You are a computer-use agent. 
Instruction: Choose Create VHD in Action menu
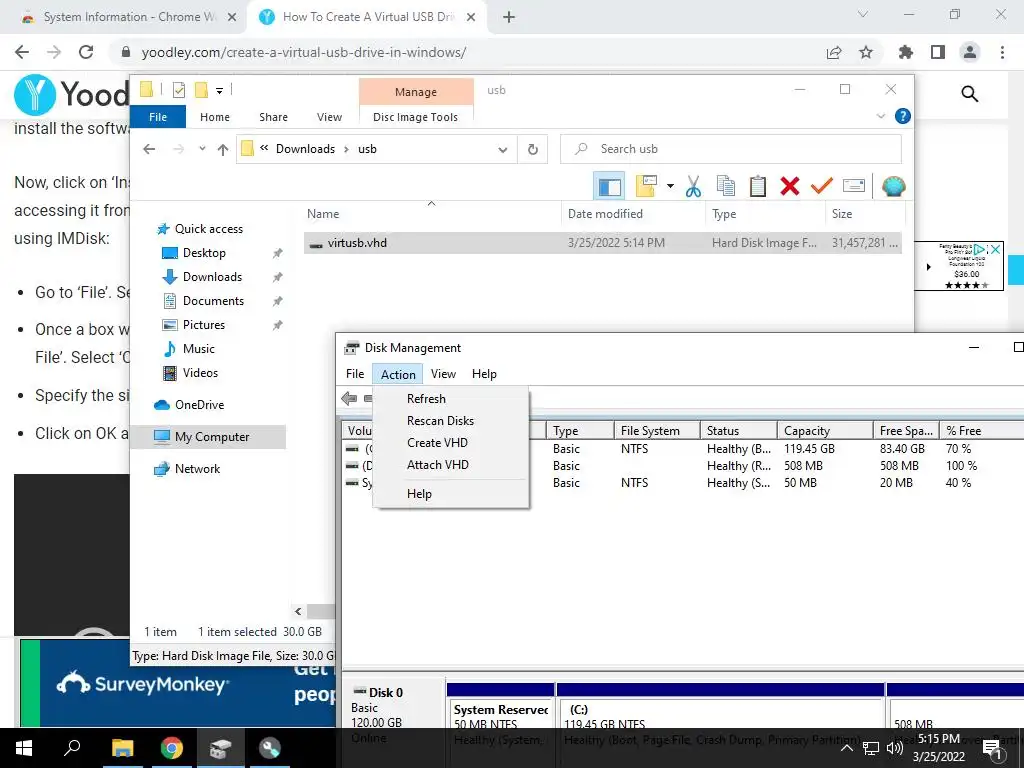coord(437,443)
